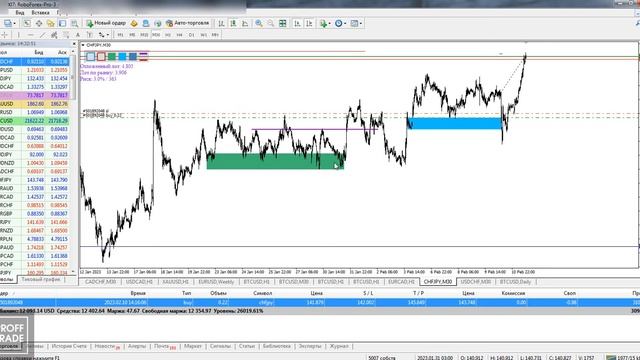Open the Strategy Tester icon
Image resolution: width=640 pixels, height=360 pixels.
point(74,23)
